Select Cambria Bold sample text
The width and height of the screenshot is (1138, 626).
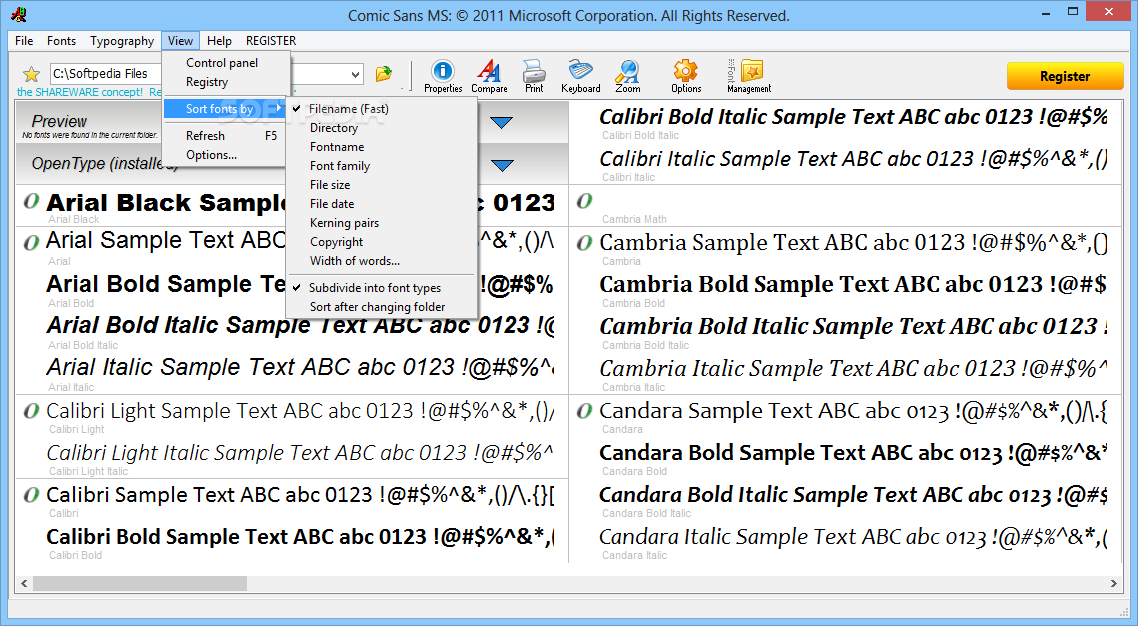click(x=854, y=285)
